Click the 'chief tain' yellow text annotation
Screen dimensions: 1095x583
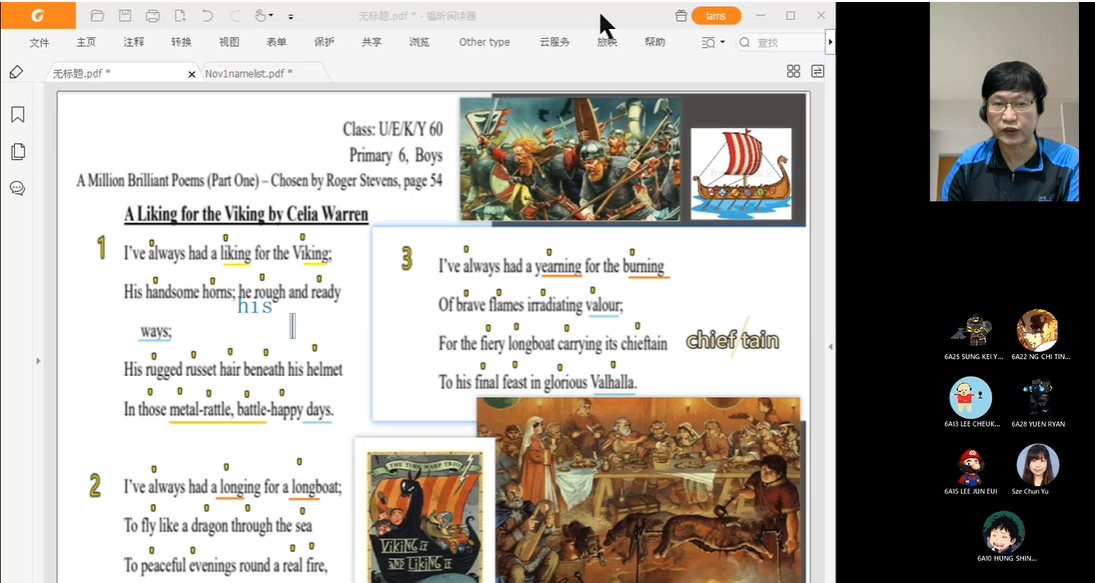(733, 341)
